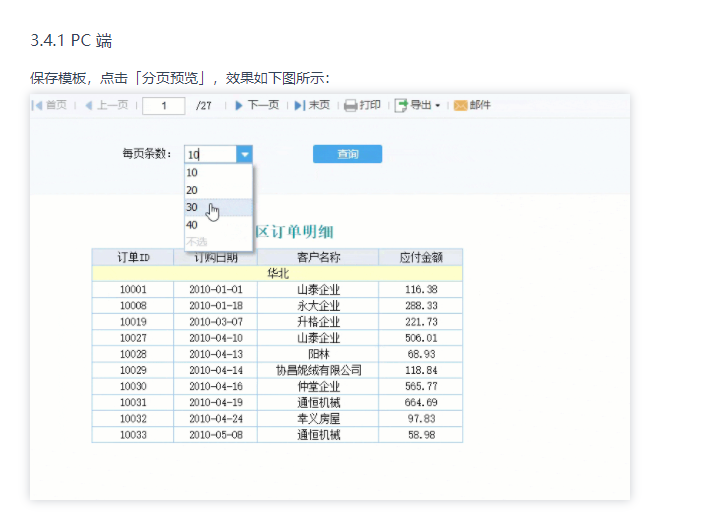Screen dimensions: 718x516
Task: Click the 客户名称 column header
Action: (x=318, y=257)
